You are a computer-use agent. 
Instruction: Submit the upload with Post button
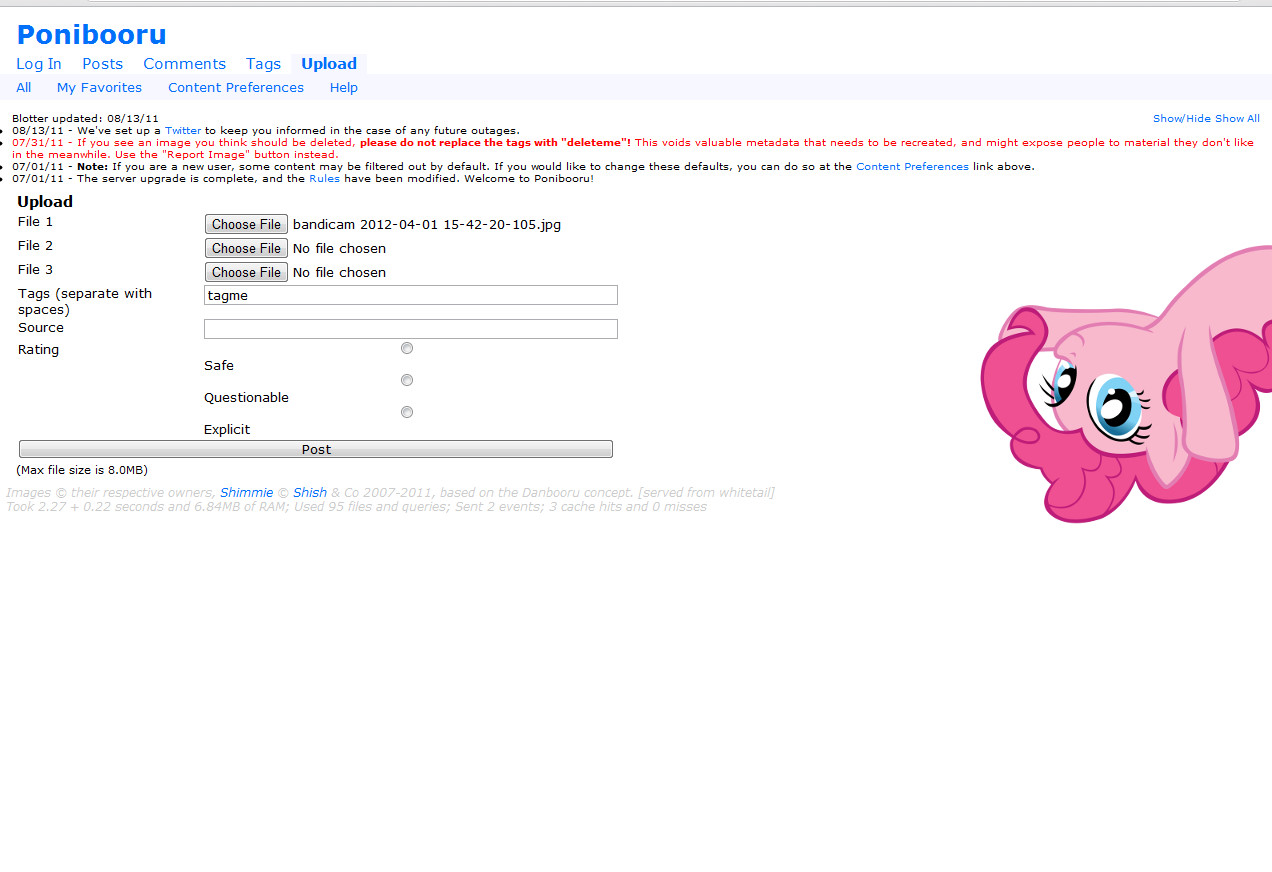point(316,450)
